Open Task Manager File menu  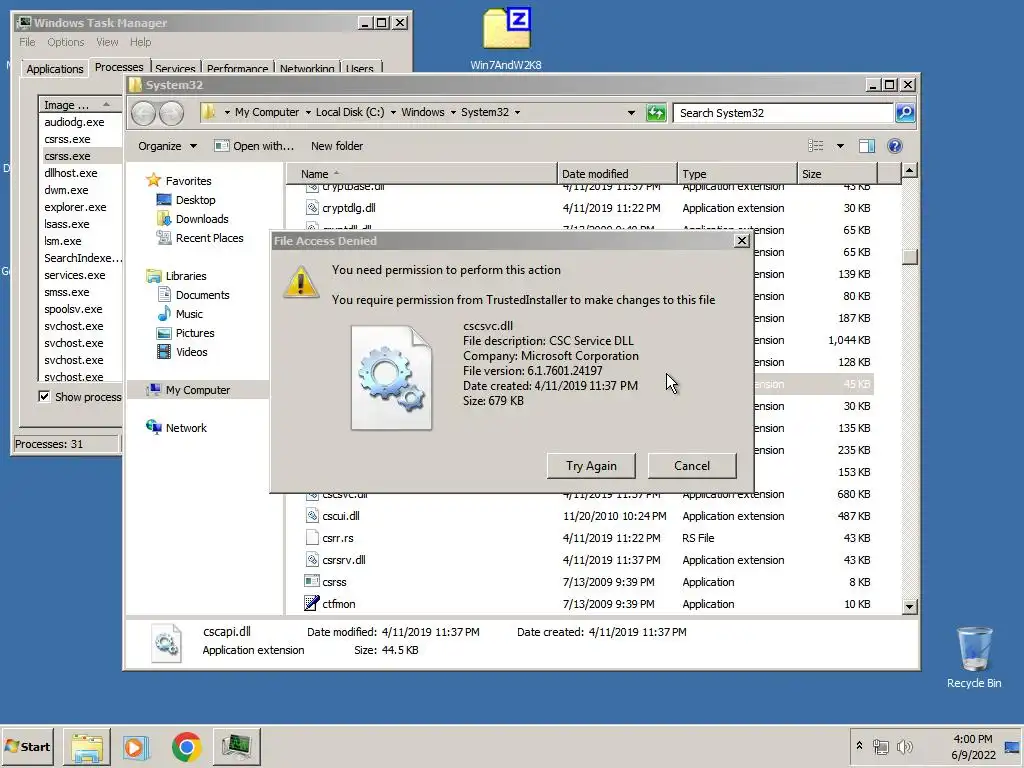click(27, 42)
